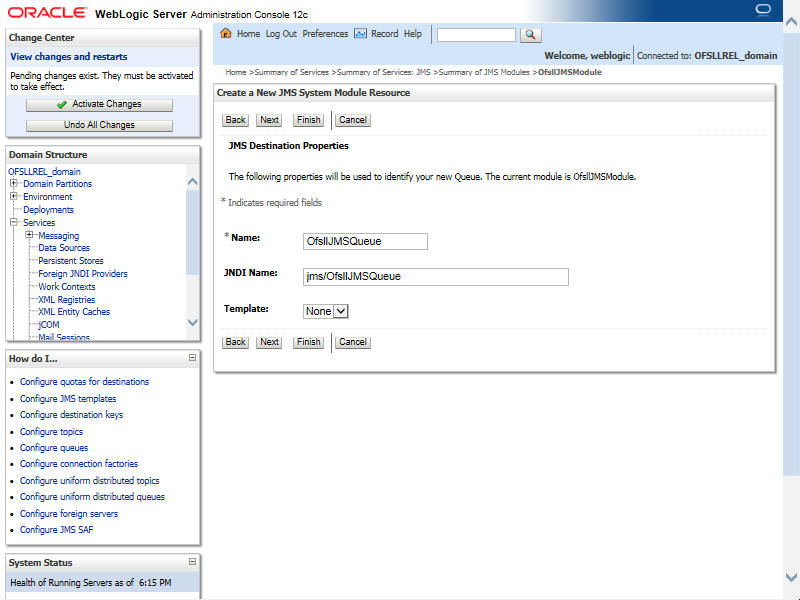
Task: Open Configure destination keys link
Action: pos(71,415)
